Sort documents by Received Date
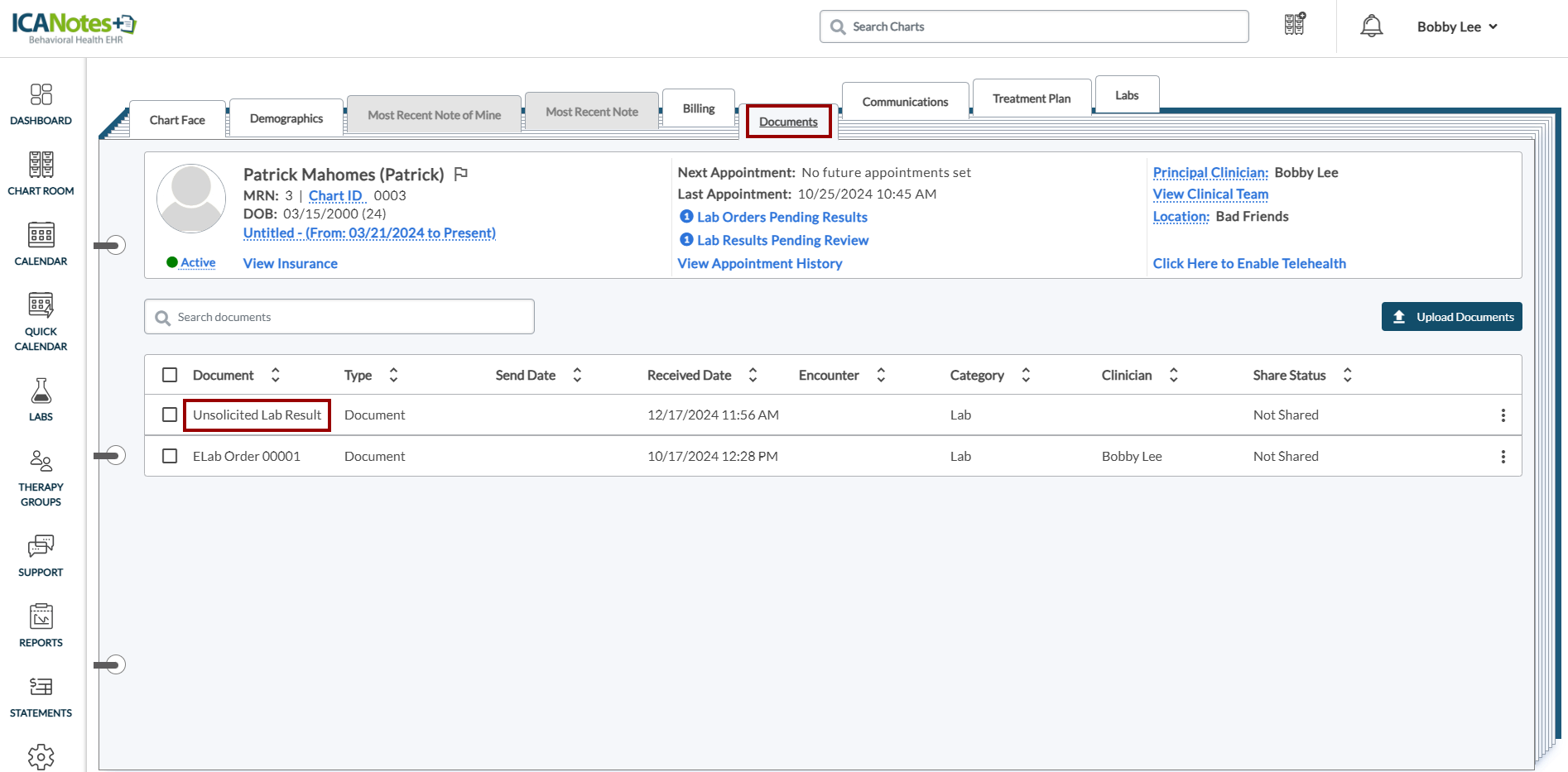The image size is (1568, 772). click(753, 375)
